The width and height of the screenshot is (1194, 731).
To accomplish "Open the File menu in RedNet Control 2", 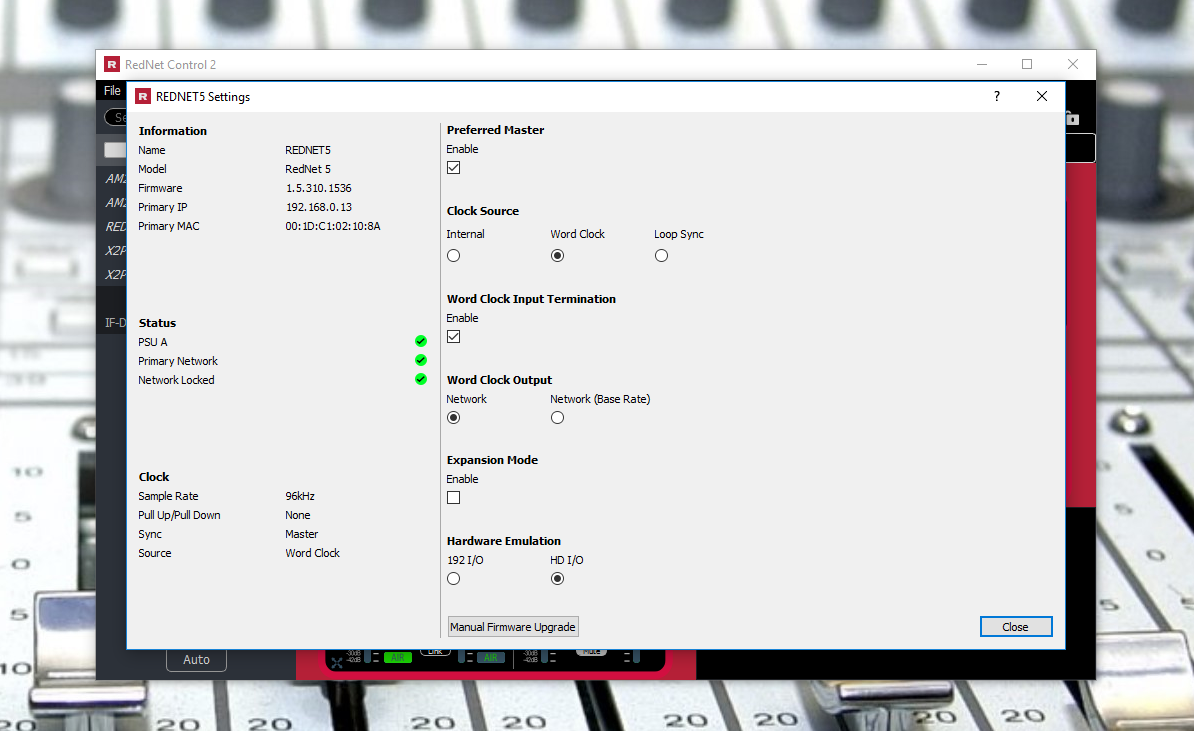I will pos(112,90).
